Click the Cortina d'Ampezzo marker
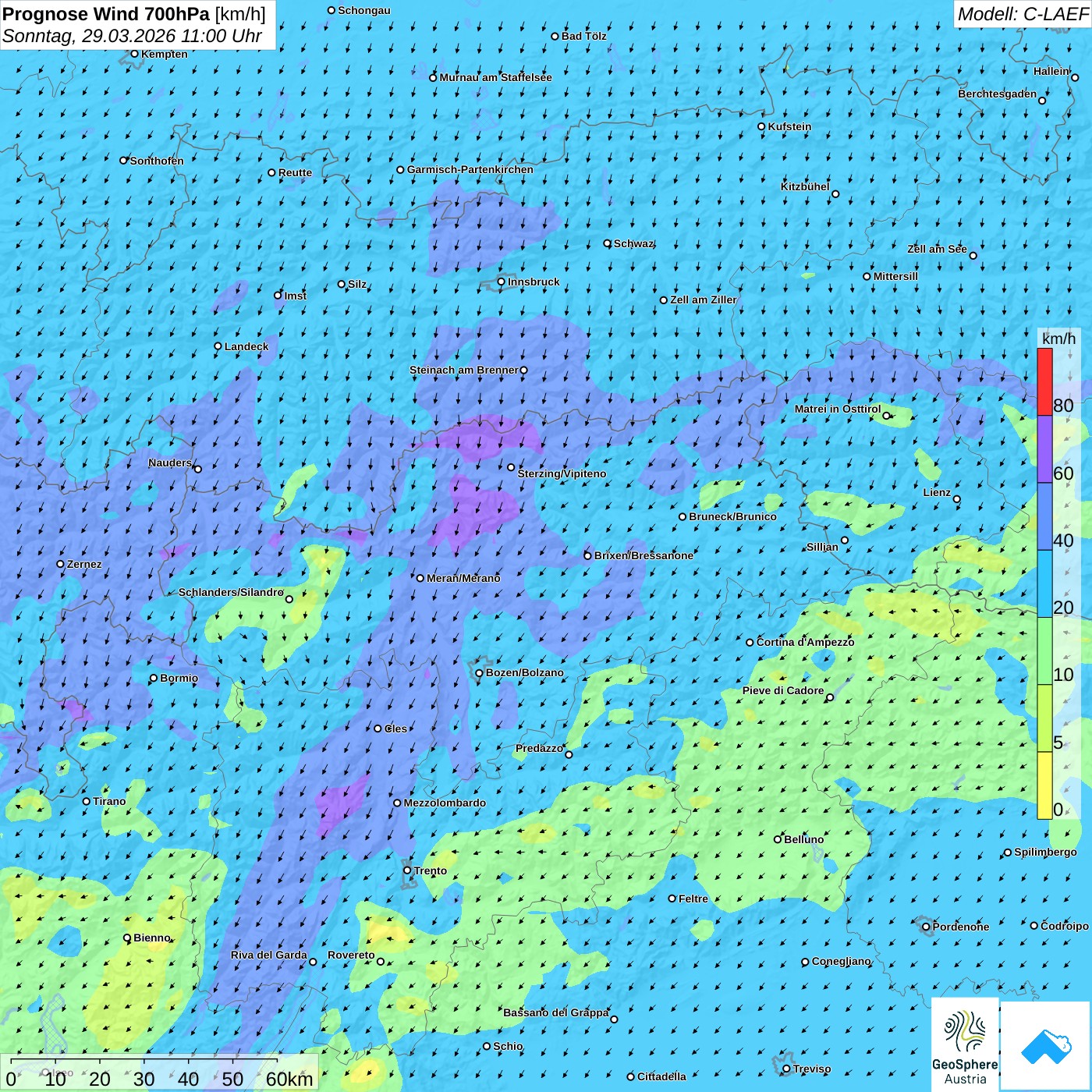The image size is (1092, 1092). point(750,643)
